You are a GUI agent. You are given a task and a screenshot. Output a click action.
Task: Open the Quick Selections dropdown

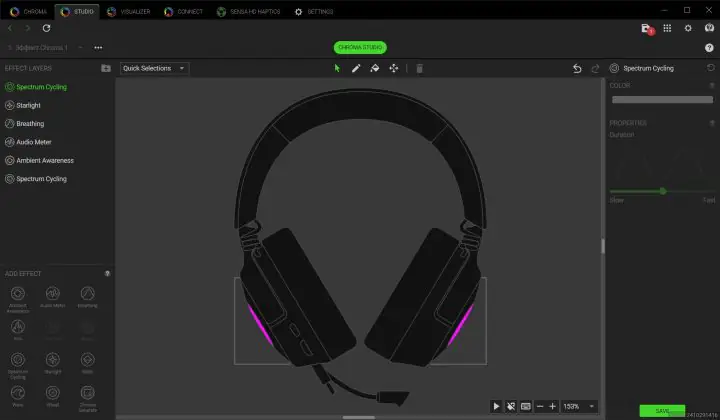click(x=154, y=68)
